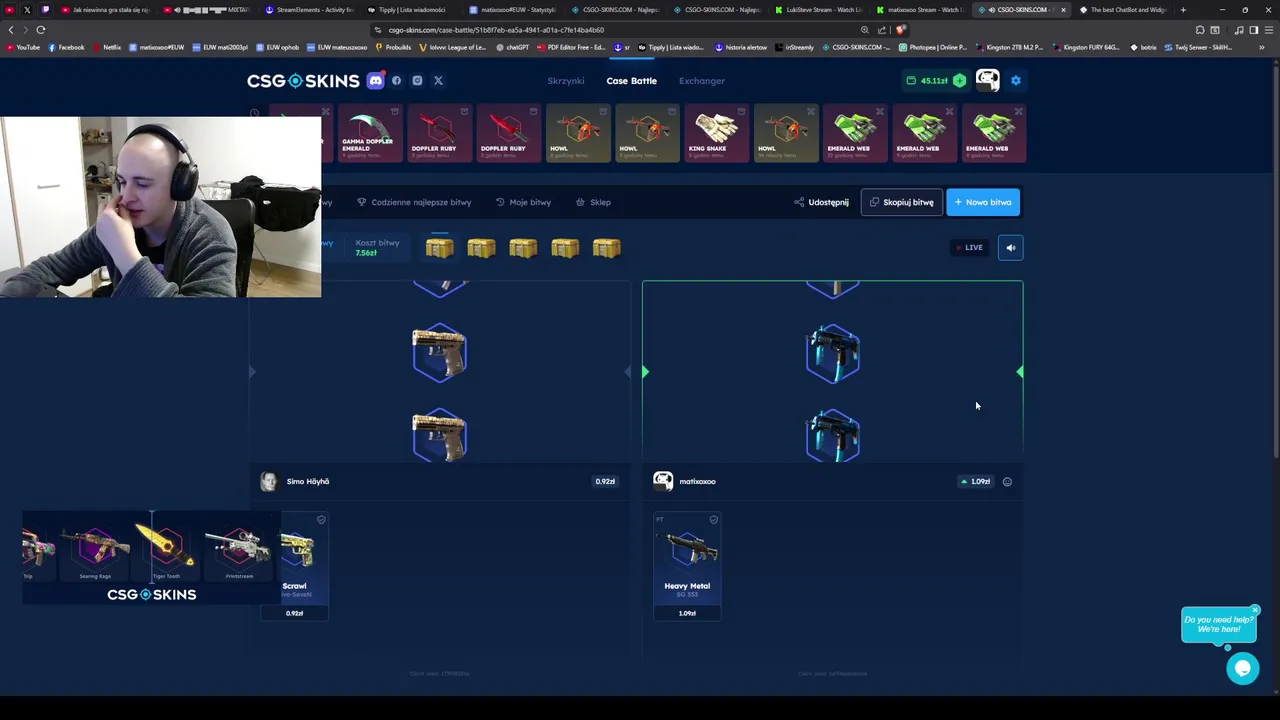Select the fifth golden case in the battle
The image size is (1280, 720).
coord(606,248)
